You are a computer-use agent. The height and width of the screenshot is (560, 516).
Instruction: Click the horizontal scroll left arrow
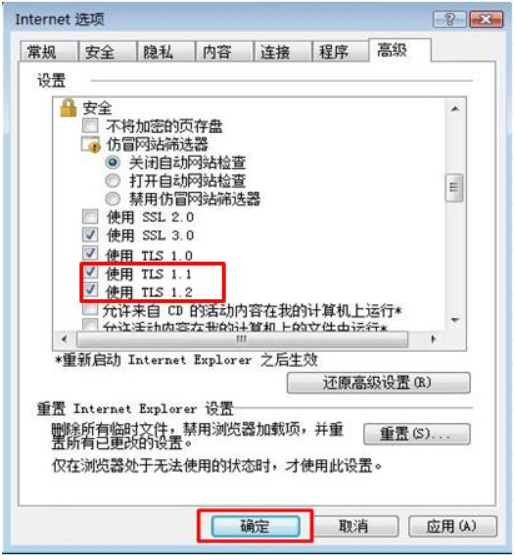(65, 339)
